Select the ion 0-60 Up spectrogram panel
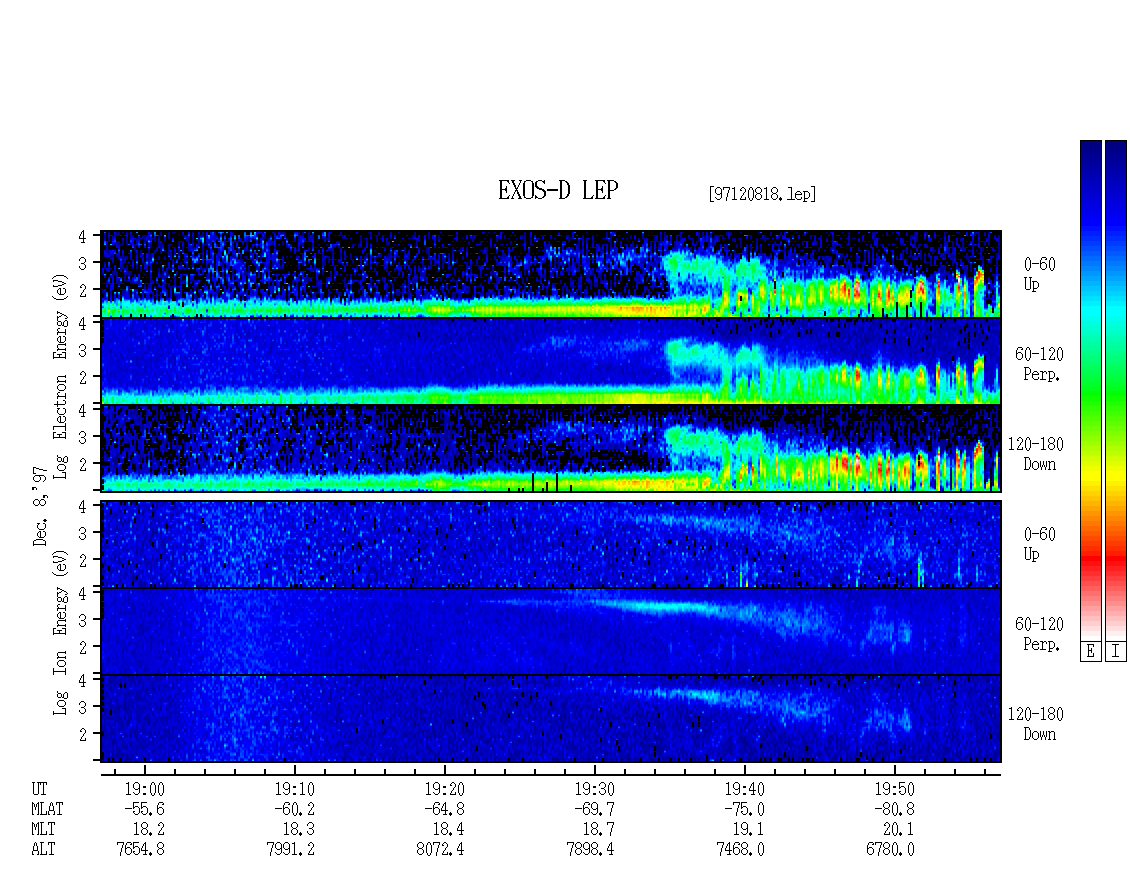The width and height of the screenshot is (1130, 875). (551, 544)
